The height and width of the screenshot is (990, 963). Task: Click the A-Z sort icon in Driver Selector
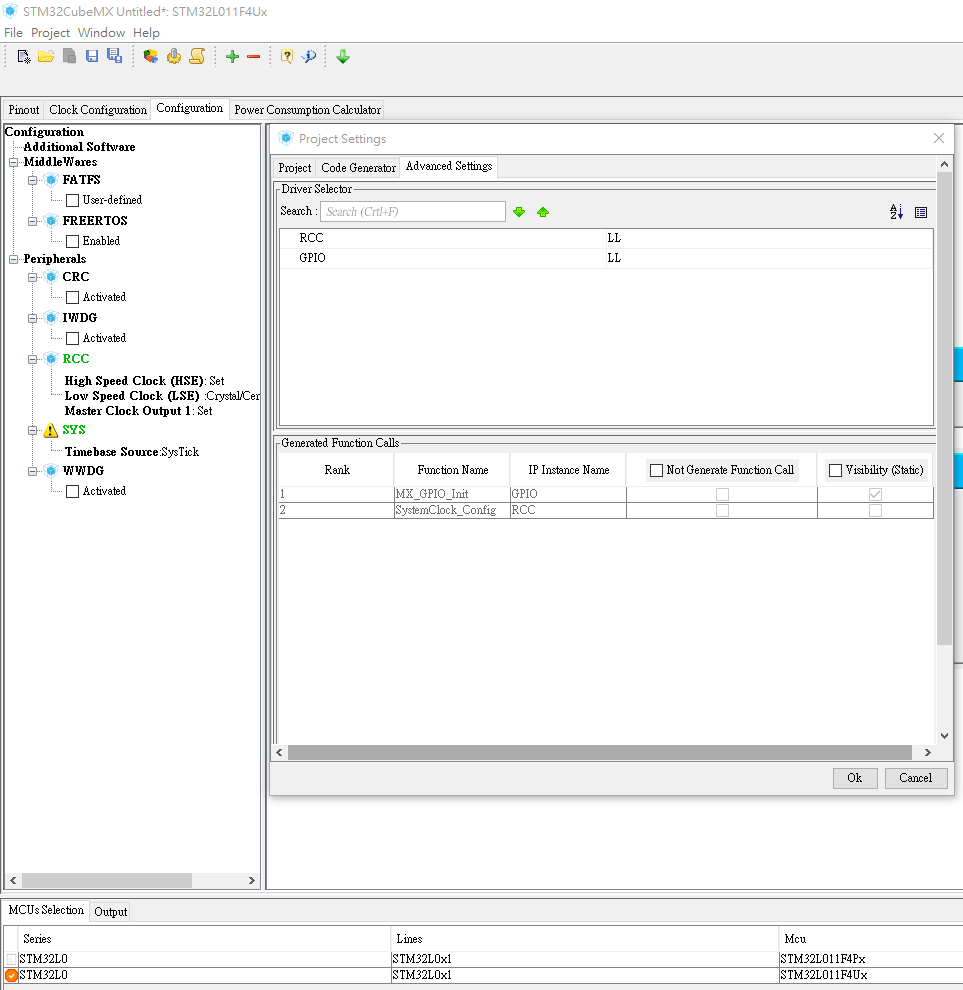tap(896, 212)
